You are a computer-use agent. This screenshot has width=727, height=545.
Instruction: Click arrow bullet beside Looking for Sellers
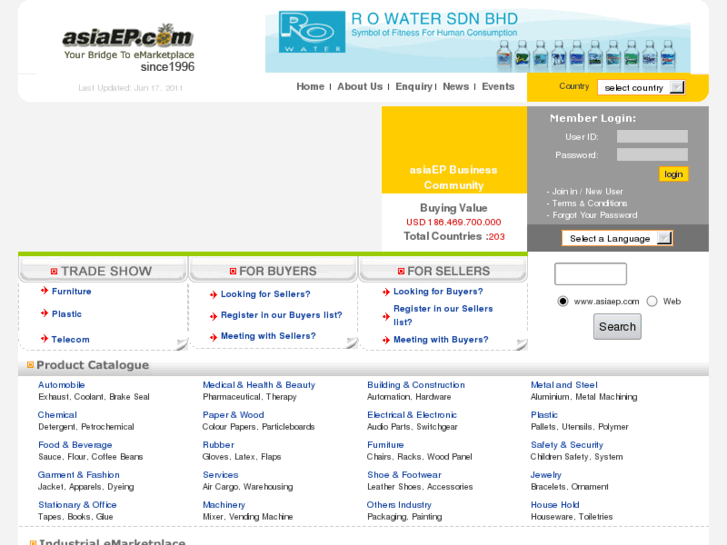[x=213, y=295]
